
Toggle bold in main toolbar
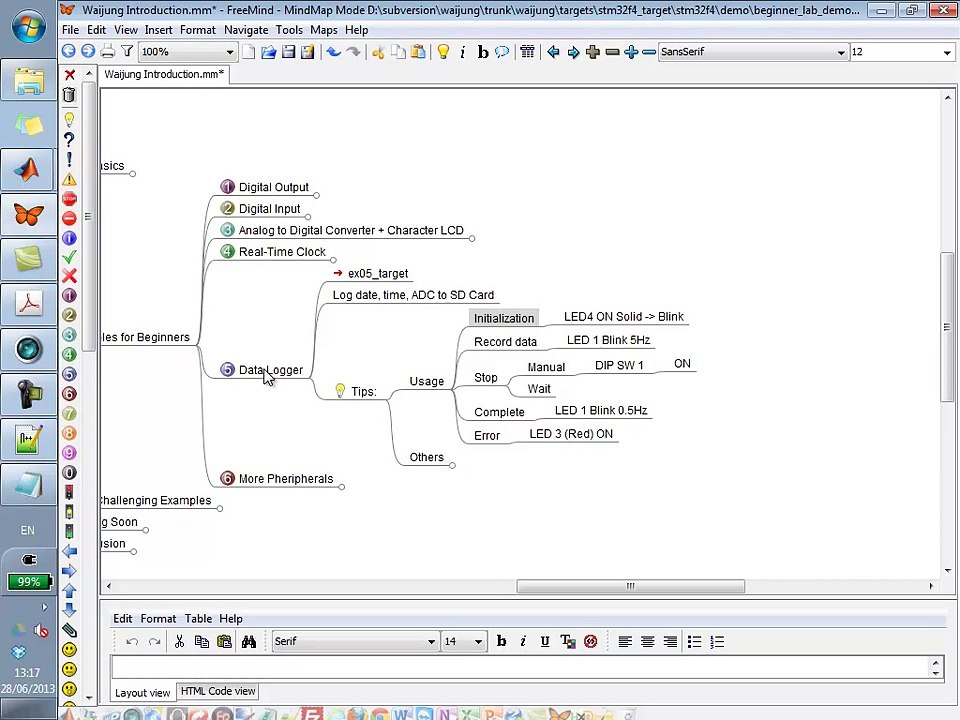tap(482, 51)
